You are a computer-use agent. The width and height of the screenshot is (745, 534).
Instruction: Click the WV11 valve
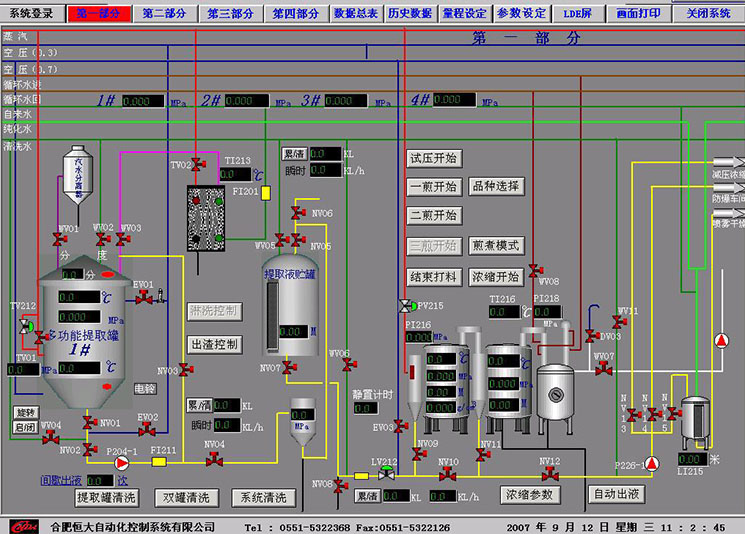[x=619, y=322]
